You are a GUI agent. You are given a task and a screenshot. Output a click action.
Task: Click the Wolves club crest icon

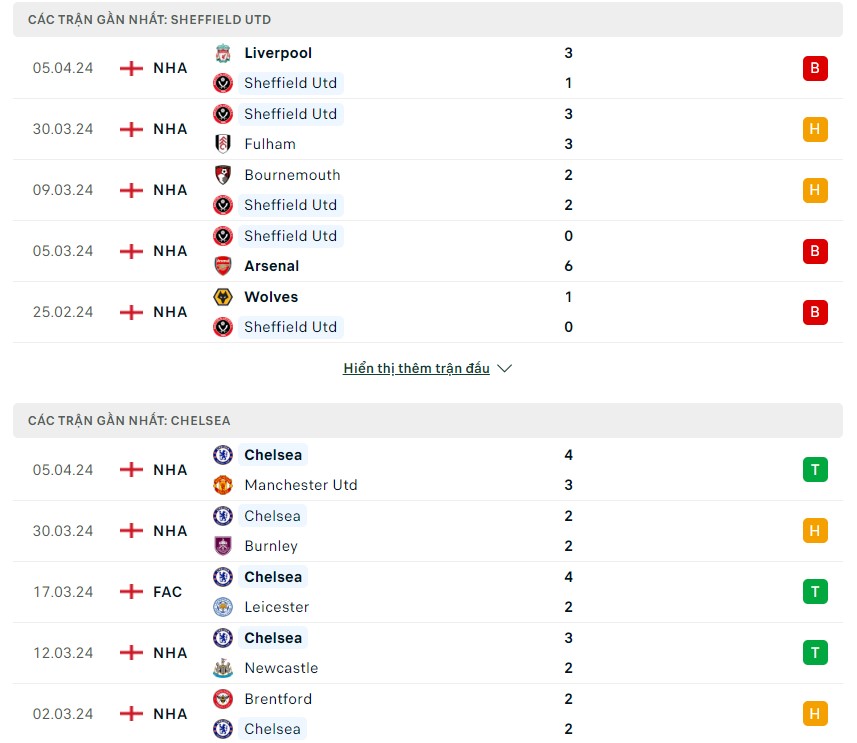click(x=223, y=297)
